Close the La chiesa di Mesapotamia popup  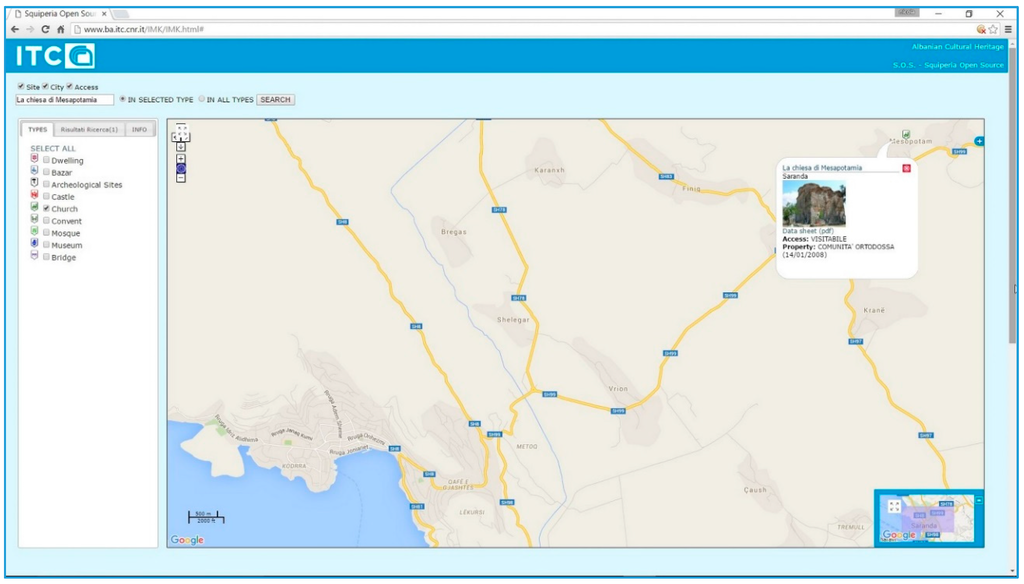point(907,168)
